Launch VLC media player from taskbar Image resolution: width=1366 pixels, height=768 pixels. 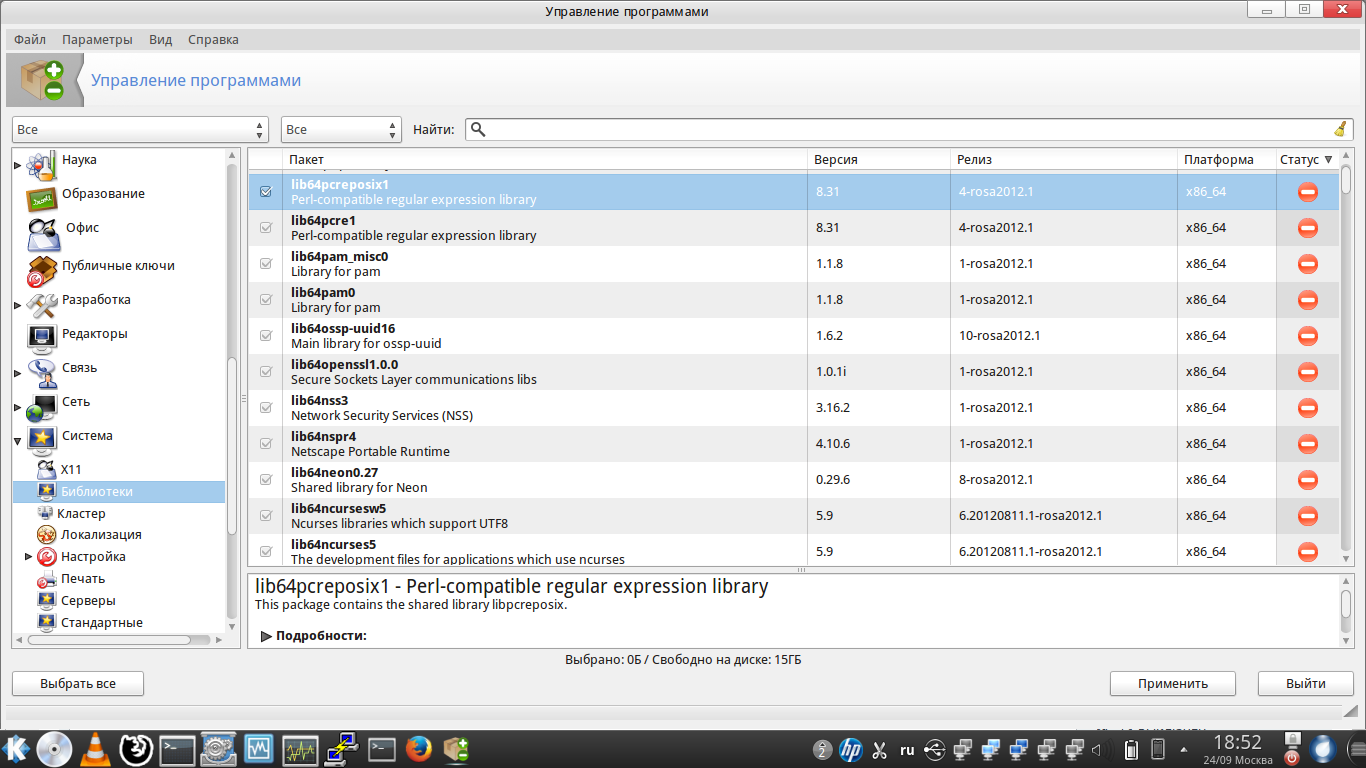[95, 748]
